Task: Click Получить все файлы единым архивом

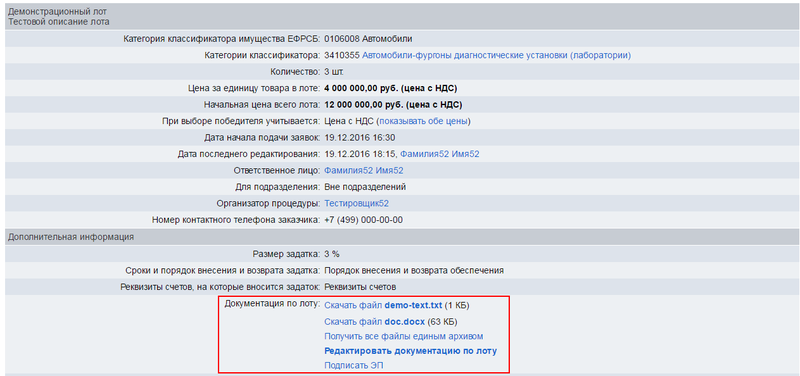Action: point(404,337)
